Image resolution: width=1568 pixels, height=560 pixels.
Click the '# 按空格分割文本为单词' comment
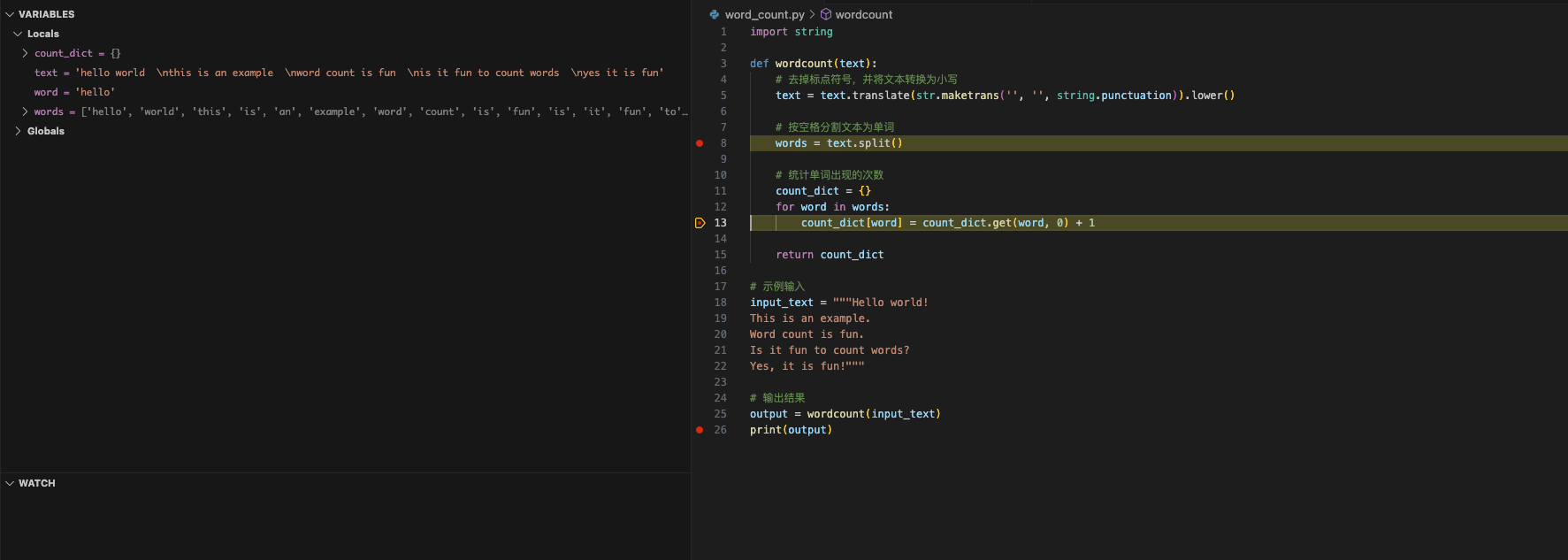(835, 127)
